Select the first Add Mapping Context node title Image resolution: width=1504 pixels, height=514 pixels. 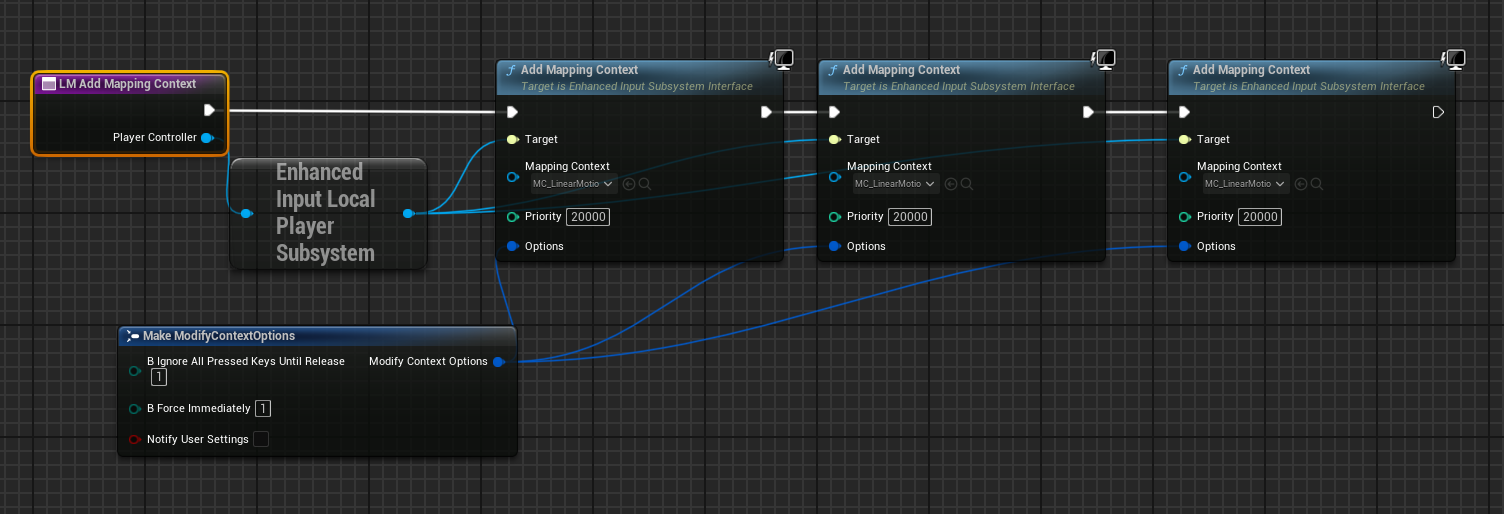coord(579,70)
